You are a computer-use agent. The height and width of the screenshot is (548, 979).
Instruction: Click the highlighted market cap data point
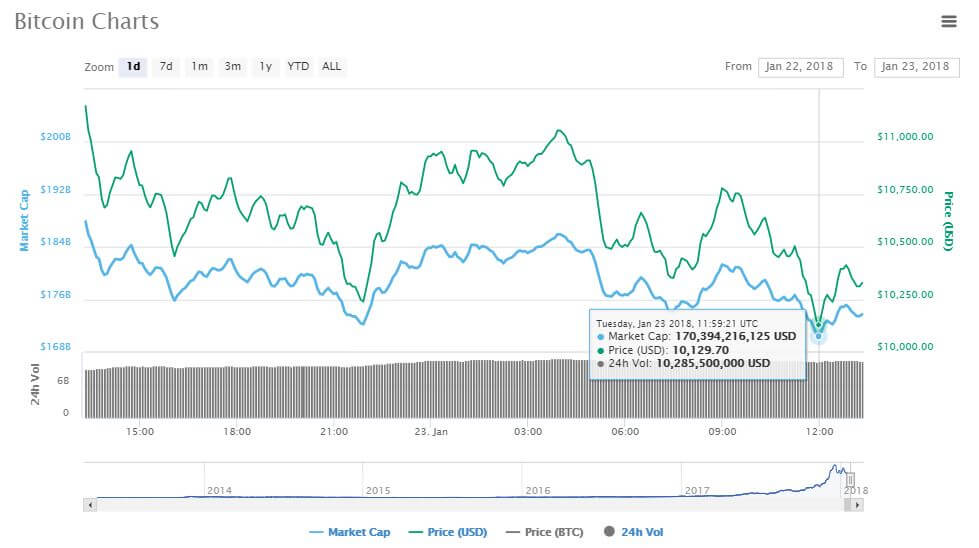(819, 336)
